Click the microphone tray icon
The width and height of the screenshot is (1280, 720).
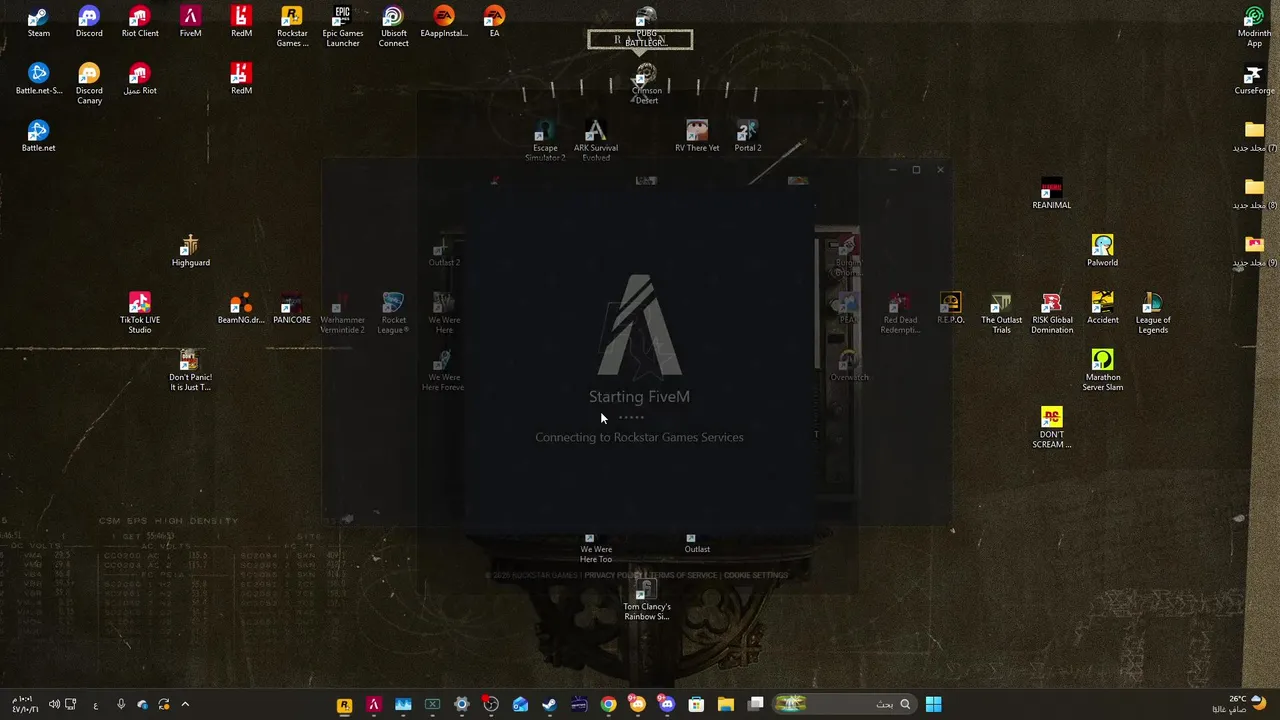(x=120, y=704)
